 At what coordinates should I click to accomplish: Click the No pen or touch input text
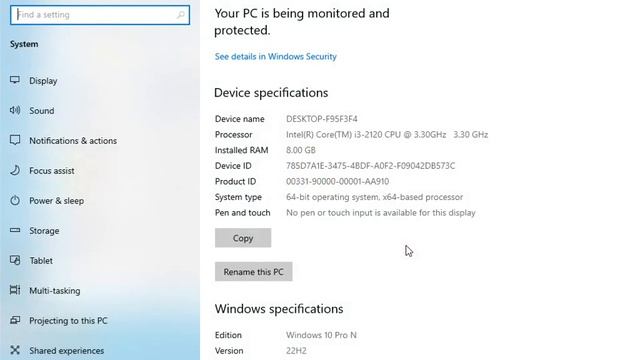pos(380,213)
